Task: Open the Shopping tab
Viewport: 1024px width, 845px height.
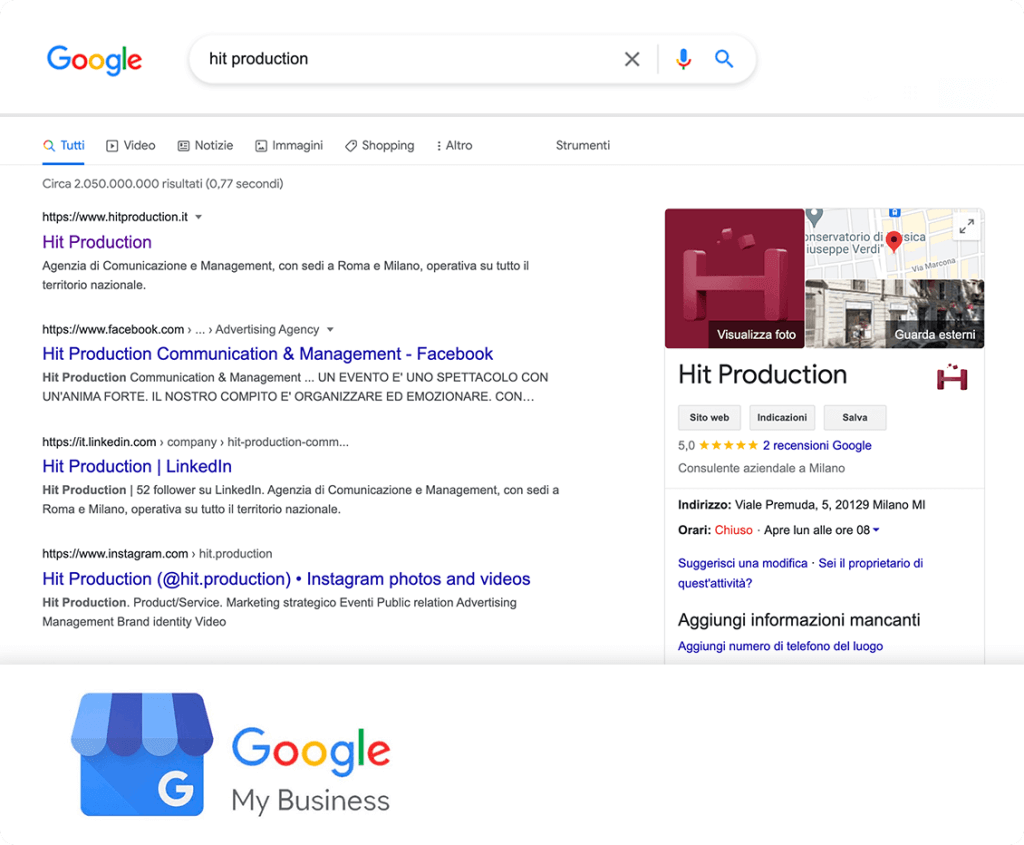Action: pyautogui.click(x=379, y=145)
